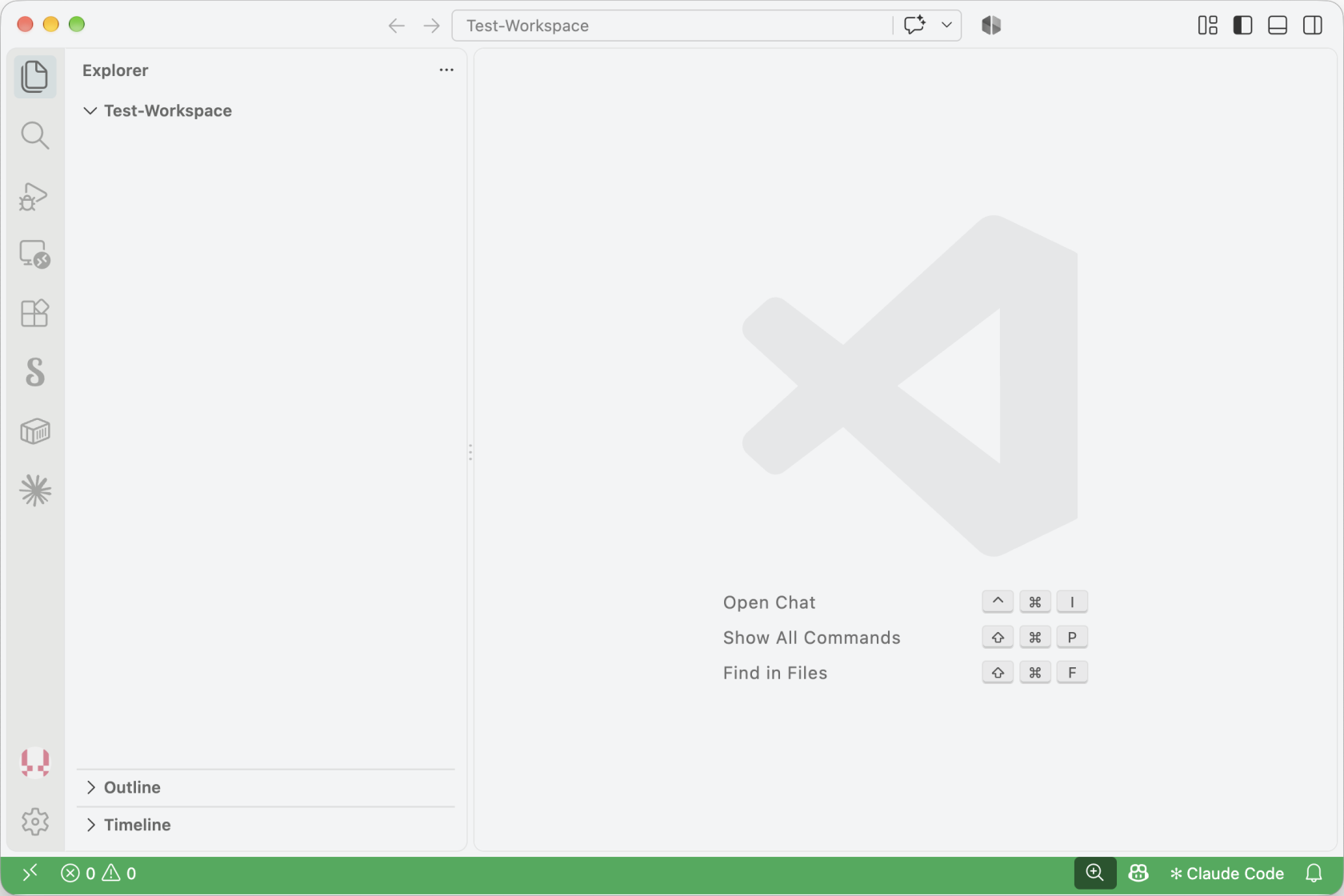Click the Show All Commands label
1344x896 pixels.
811,638
